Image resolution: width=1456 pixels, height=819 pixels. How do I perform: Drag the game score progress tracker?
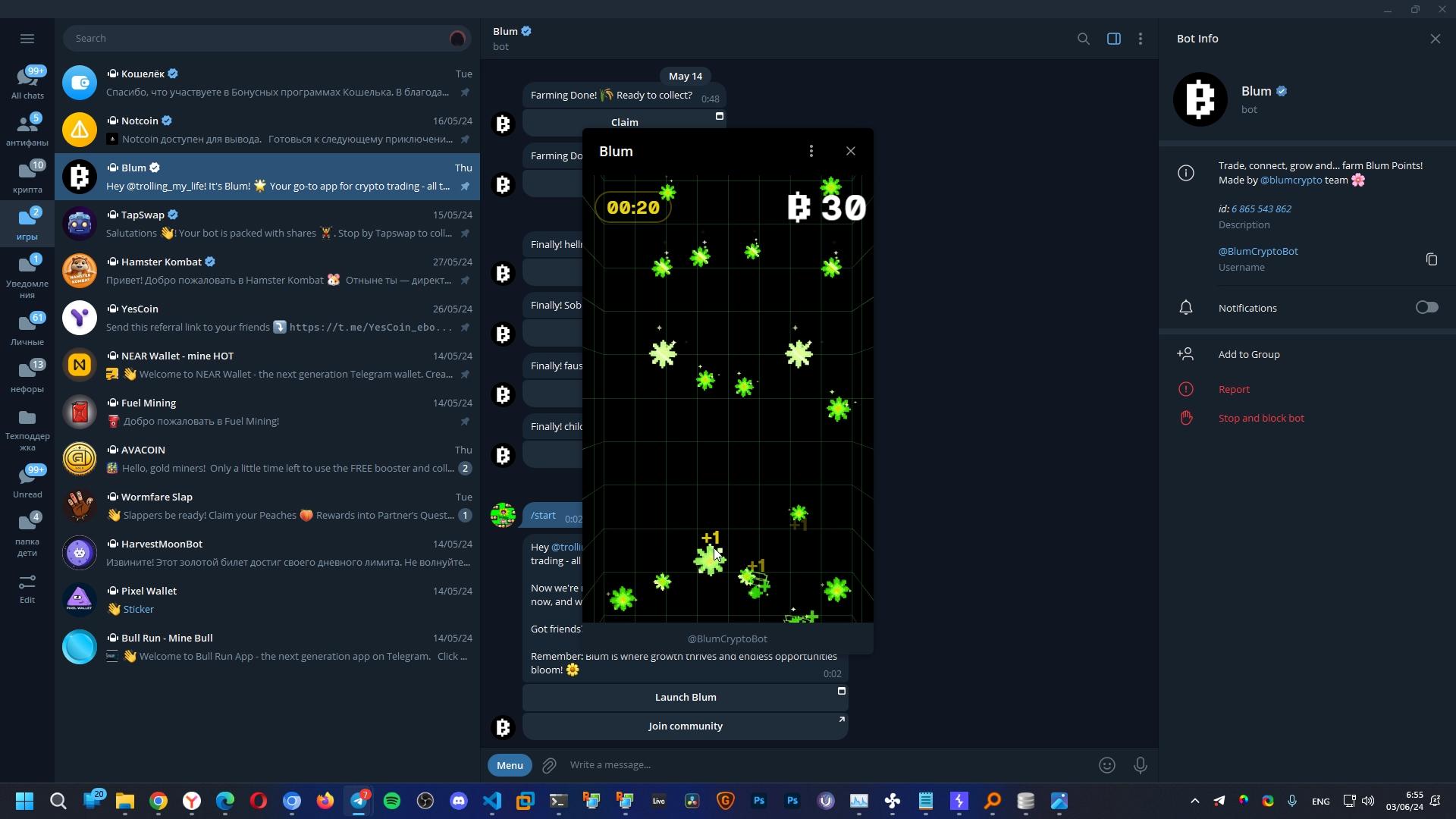825,207
